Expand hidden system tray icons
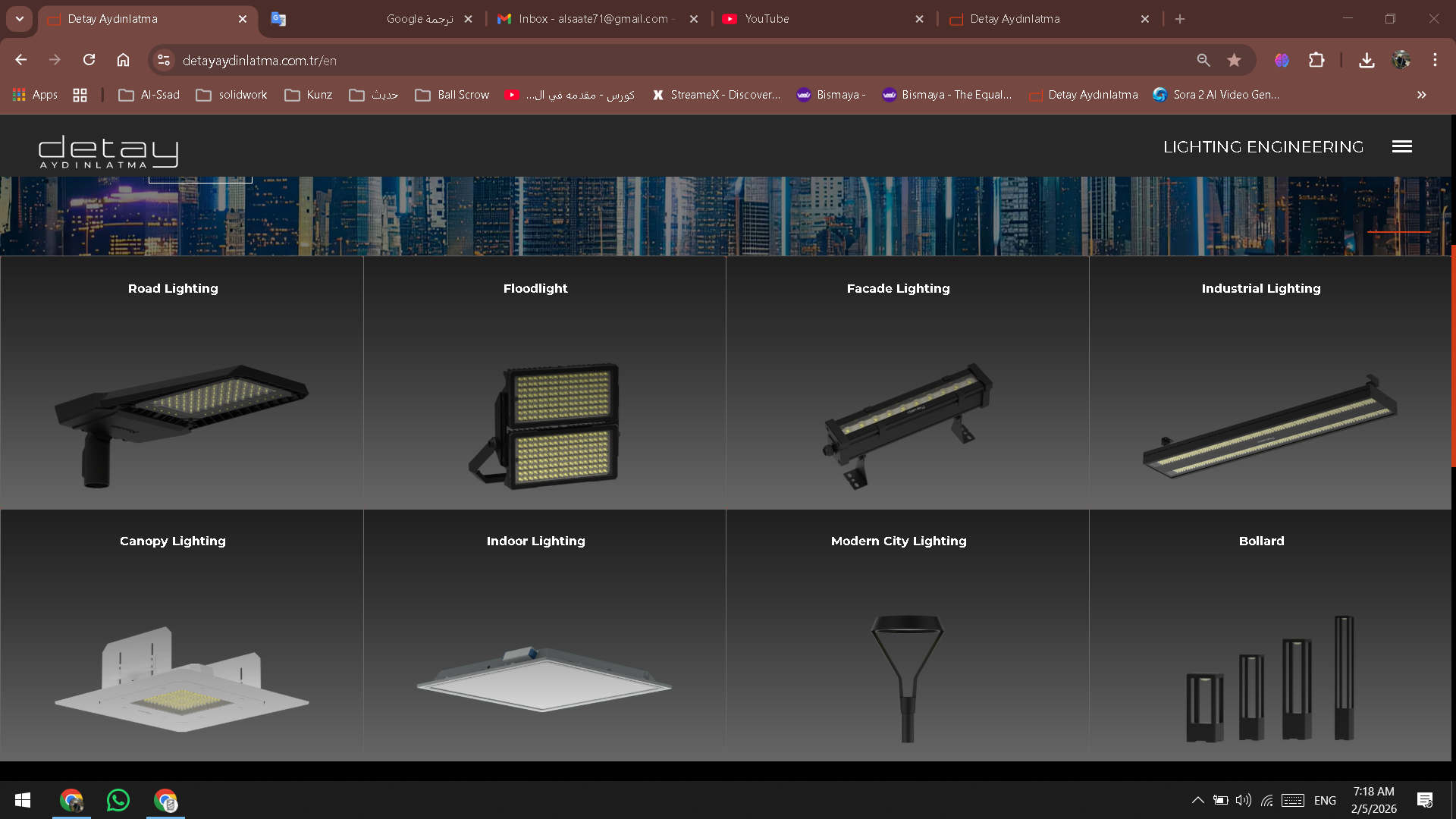This screenshot has width=1456, height=819. point(1197,800)
